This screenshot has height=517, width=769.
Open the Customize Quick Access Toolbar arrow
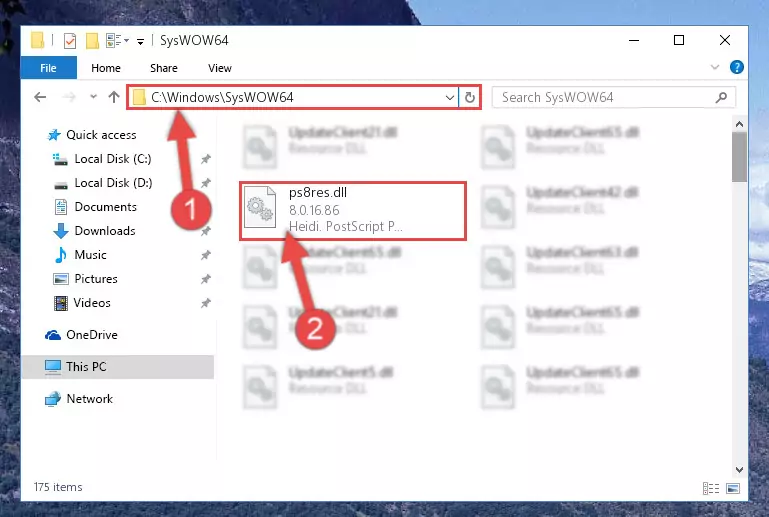(x=140, y=41)
